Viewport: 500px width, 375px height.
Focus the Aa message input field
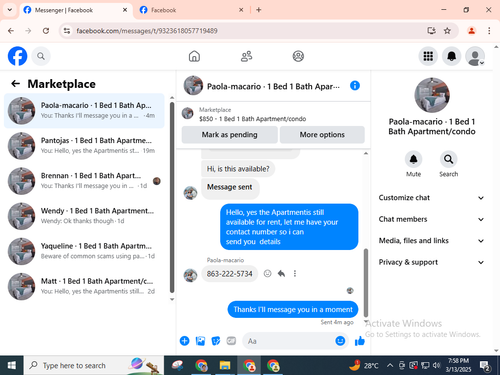[289, 341]
